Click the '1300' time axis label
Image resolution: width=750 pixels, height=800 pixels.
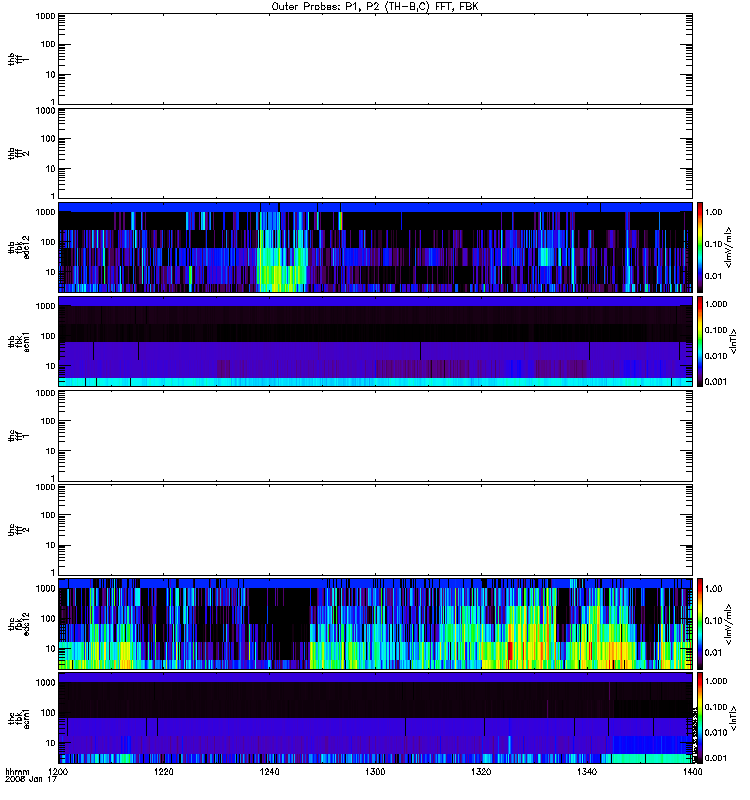pos(375,771)
